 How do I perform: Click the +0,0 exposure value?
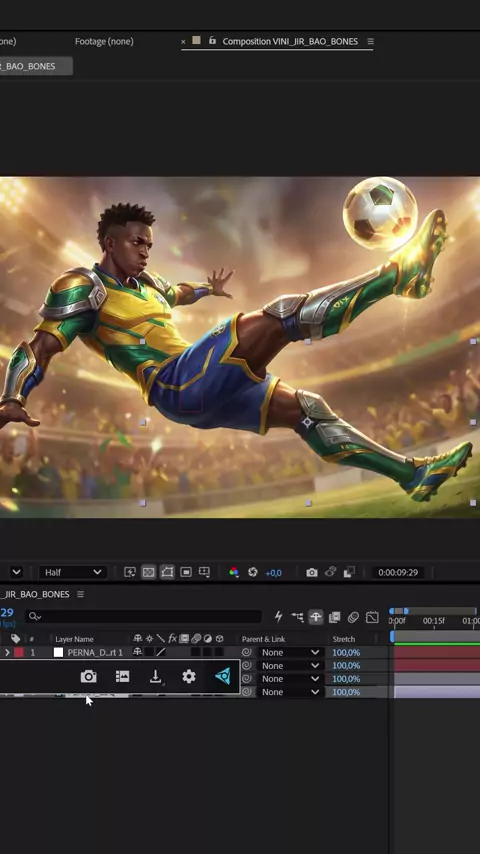274,573
